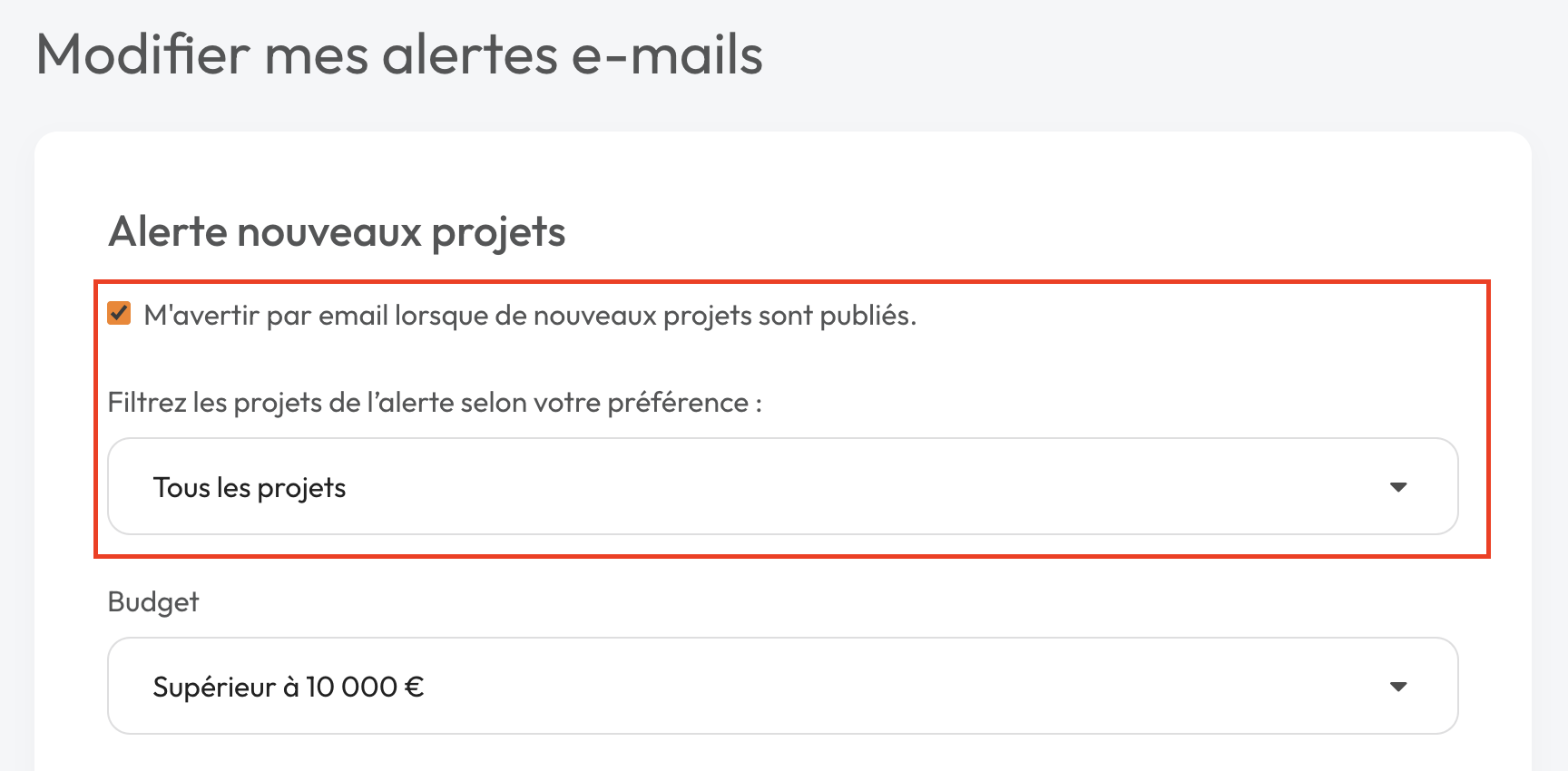This screenshot has width=1568, height=771.
Task: Click the "Filtrez les projets de l'alerte" label
Action: [434, 403]
